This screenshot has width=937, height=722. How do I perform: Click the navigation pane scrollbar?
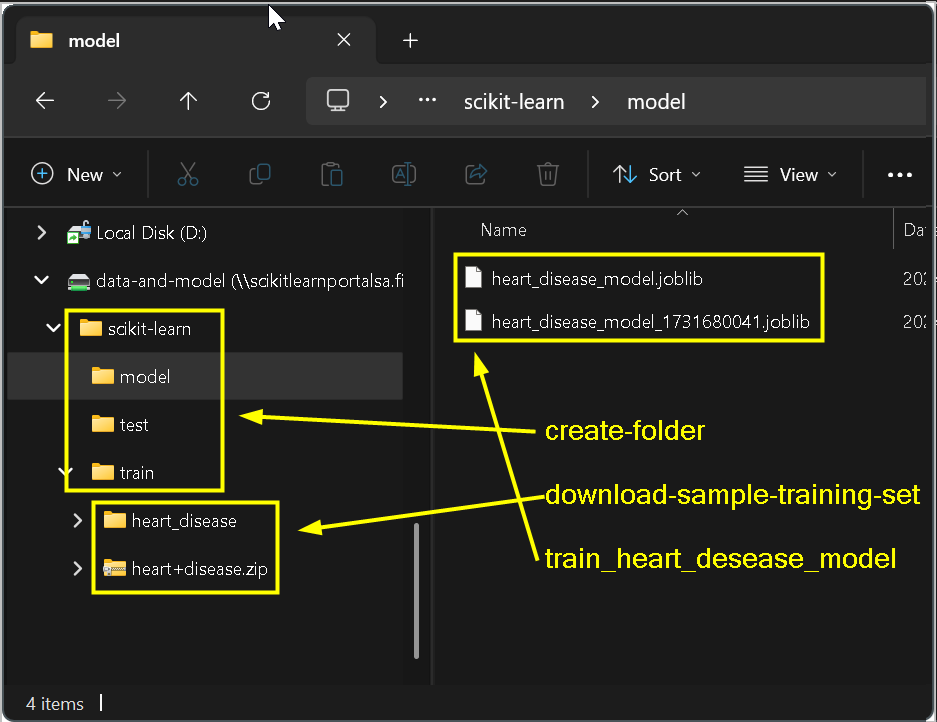coord(416,591)
